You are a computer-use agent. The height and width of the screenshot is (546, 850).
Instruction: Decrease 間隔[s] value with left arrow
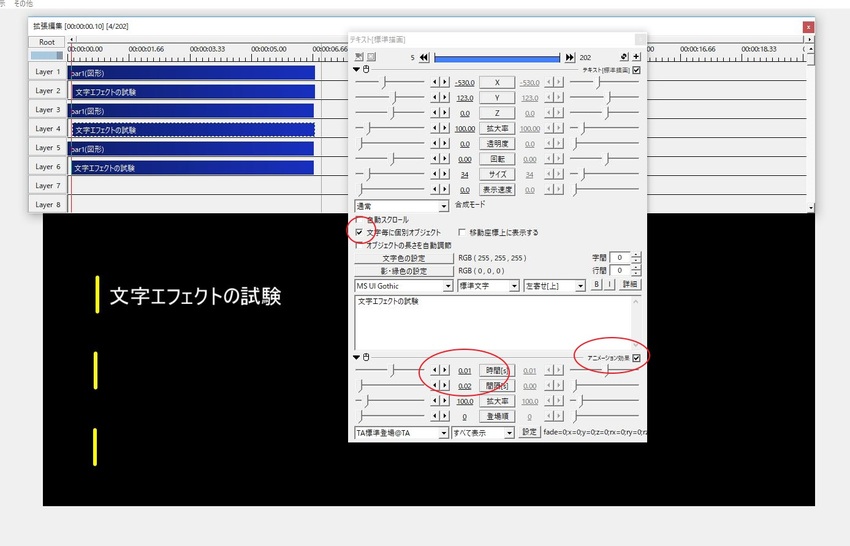click(435, 386)
